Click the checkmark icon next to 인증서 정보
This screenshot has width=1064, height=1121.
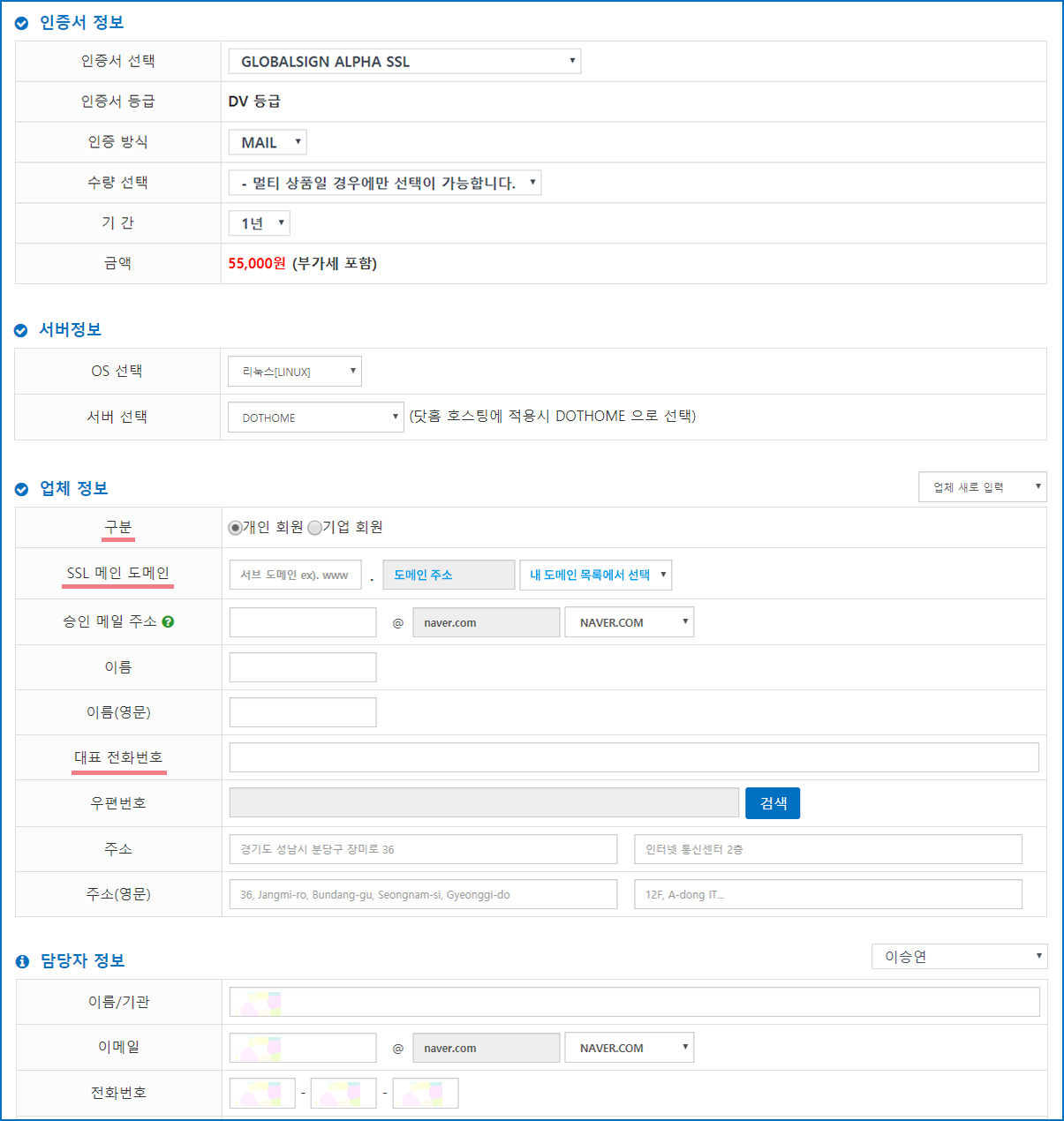point(21,24)
